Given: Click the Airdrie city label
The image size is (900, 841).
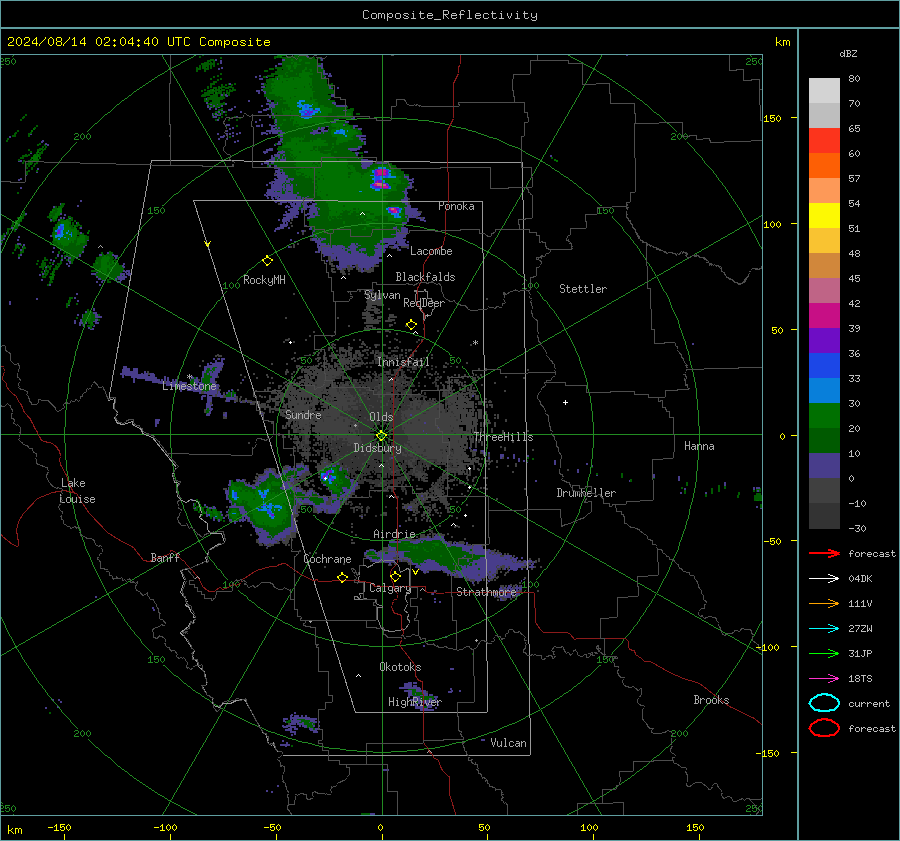Looking at the screenshot, I should point(394,534).
